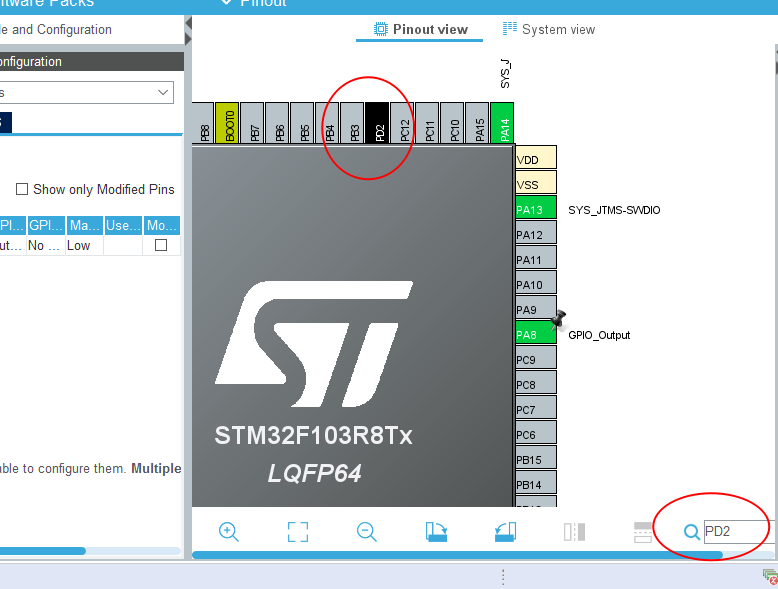Select the PC12 pin on the chip

click(403, 123)
